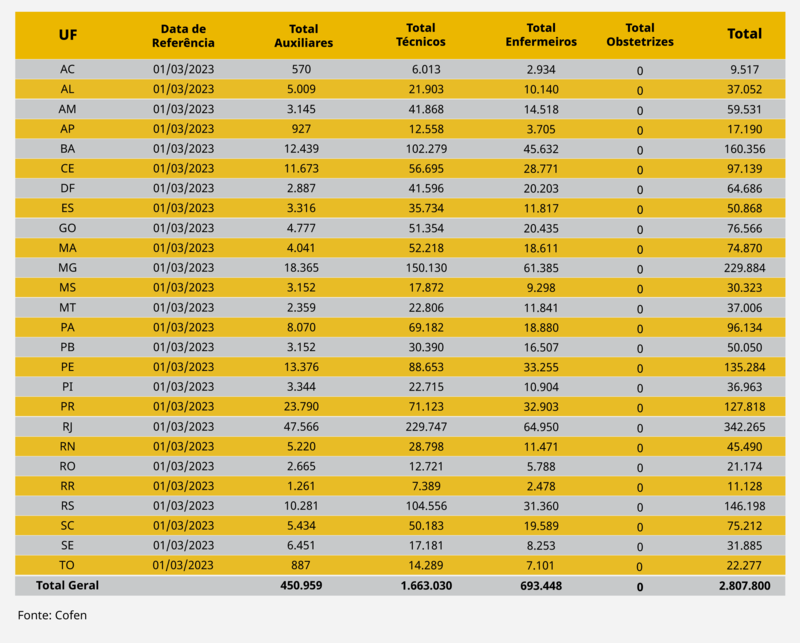Select the AC state cell
The image size is (800, 643).
[x=67, y=69]
